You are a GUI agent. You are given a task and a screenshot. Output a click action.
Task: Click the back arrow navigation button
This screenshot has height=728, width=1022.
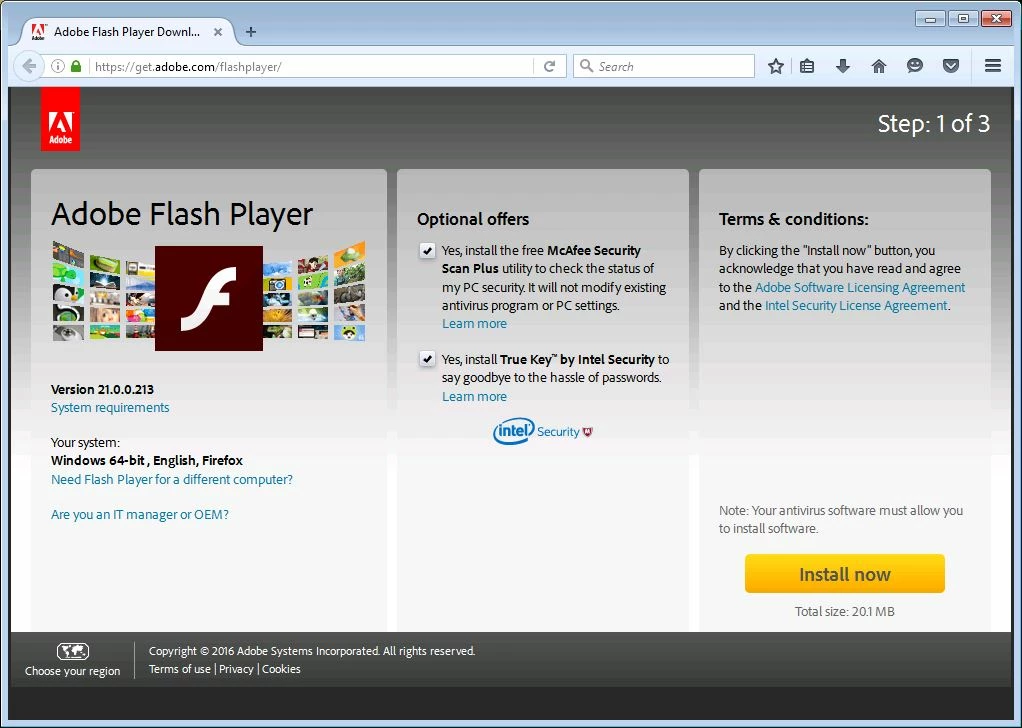click(29, 66)
